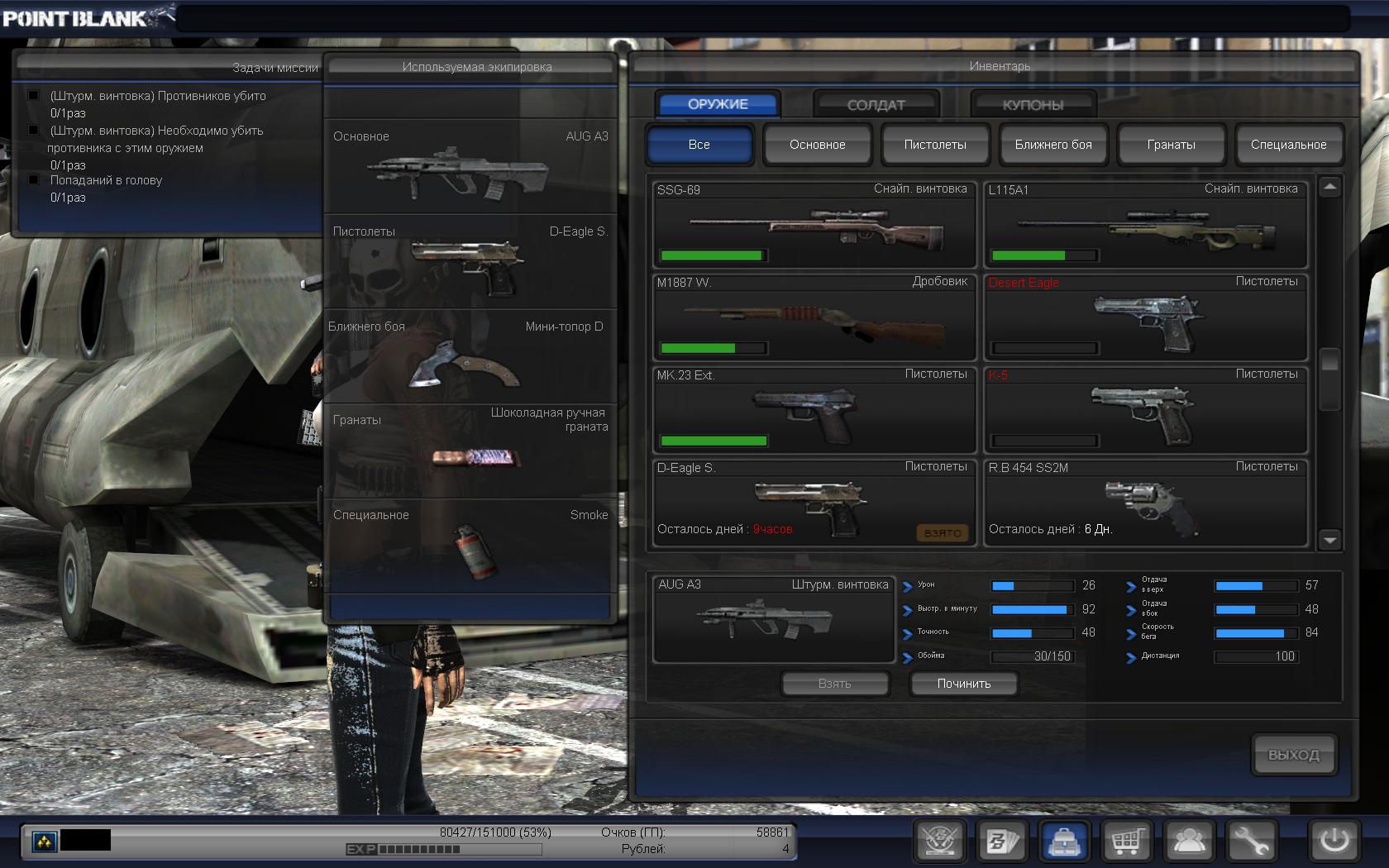This screenshot has width=1389, height=868.
Task: Click the Починить repair button
Action: (964, 684)
